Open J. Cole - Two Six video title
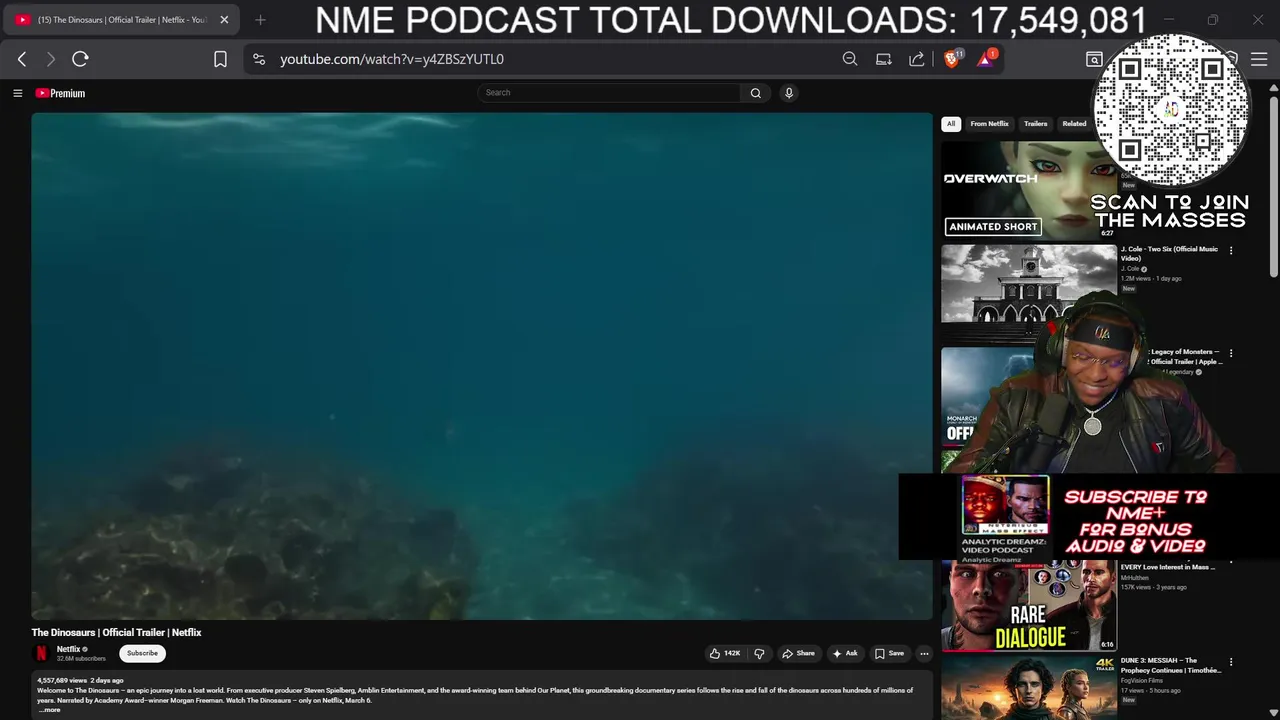 1169,253
